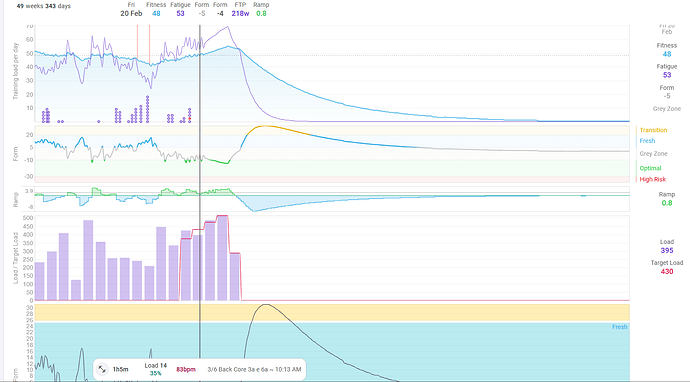
Task: Click the Ramp 0.8 value in header row
Action: (x=261, y=13)
